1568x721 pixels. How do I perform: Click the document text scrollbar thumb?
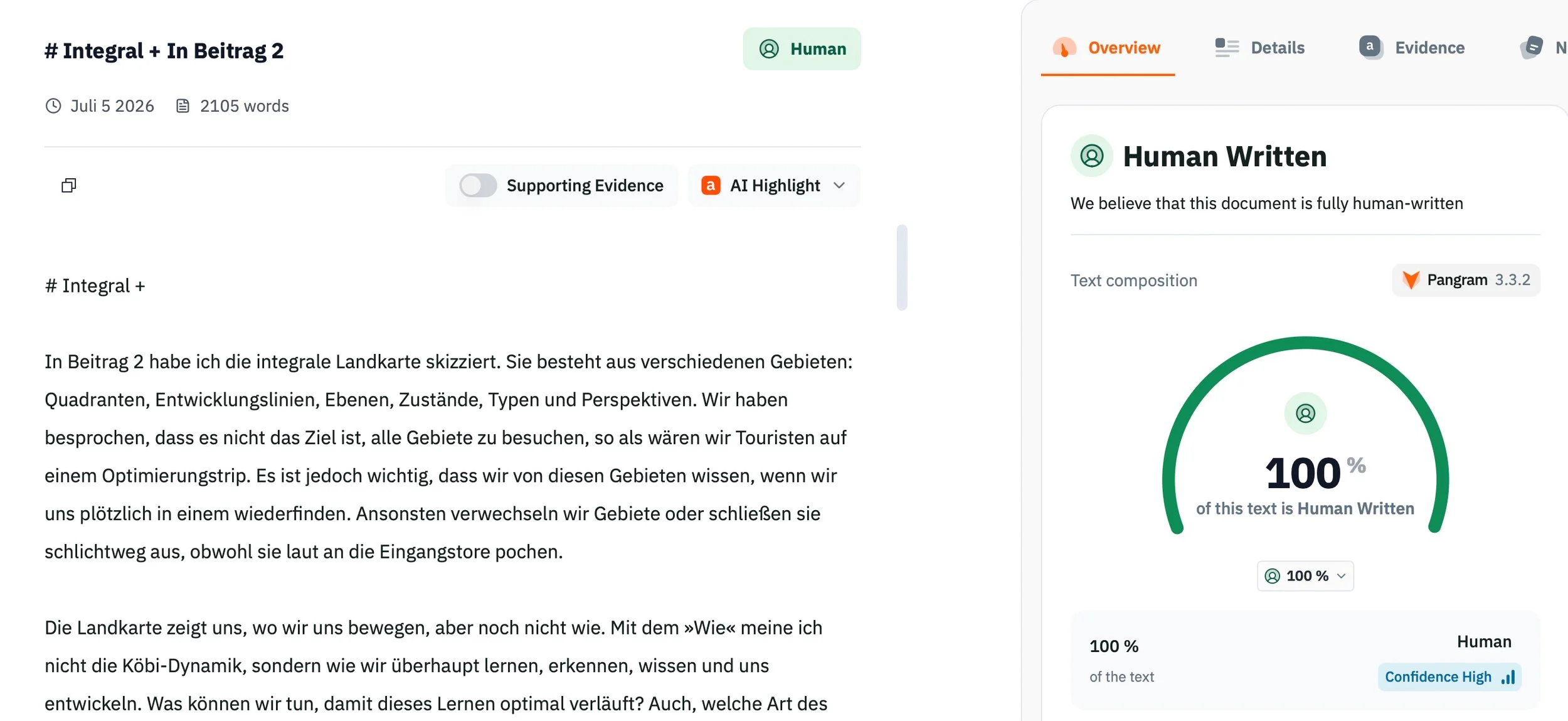(x=902, y=267)
